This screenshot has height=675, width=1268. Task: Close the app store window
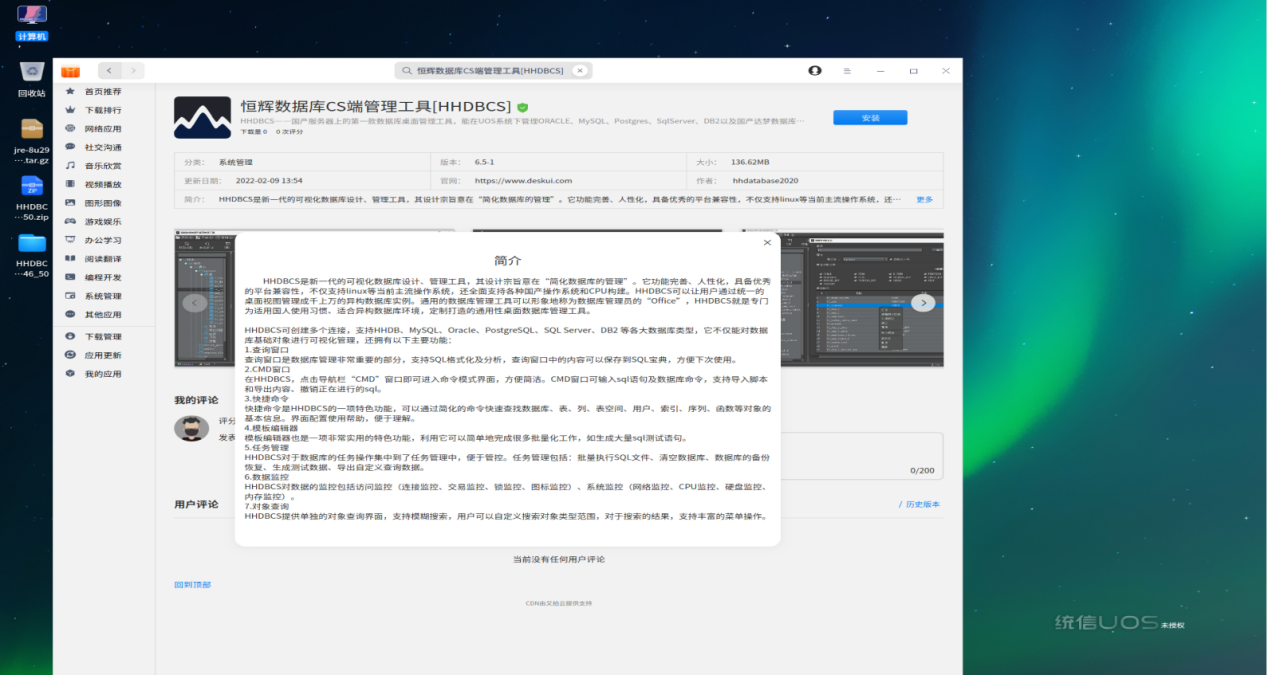point(945,71)
